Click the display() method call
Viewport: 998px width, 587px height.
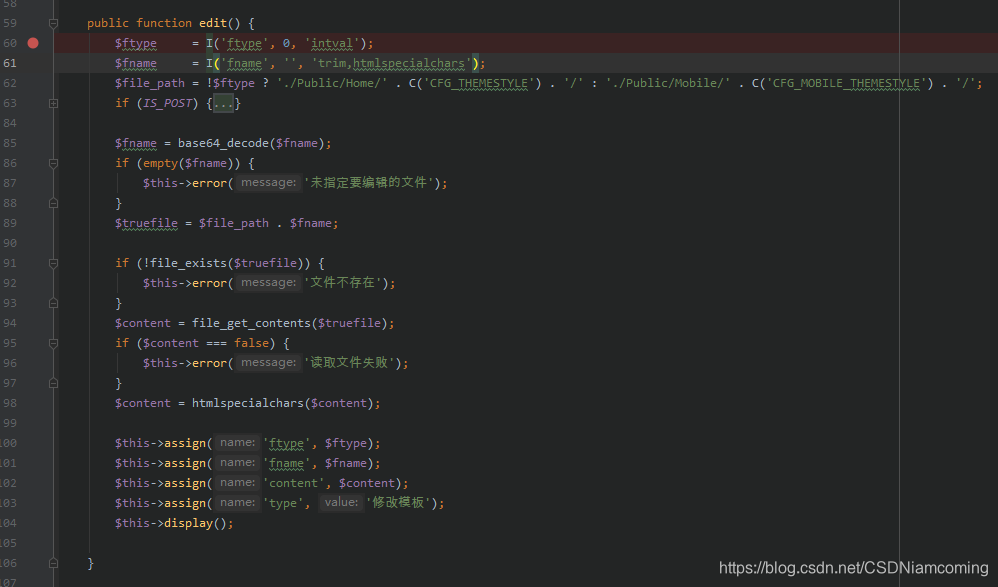(195, 523)
